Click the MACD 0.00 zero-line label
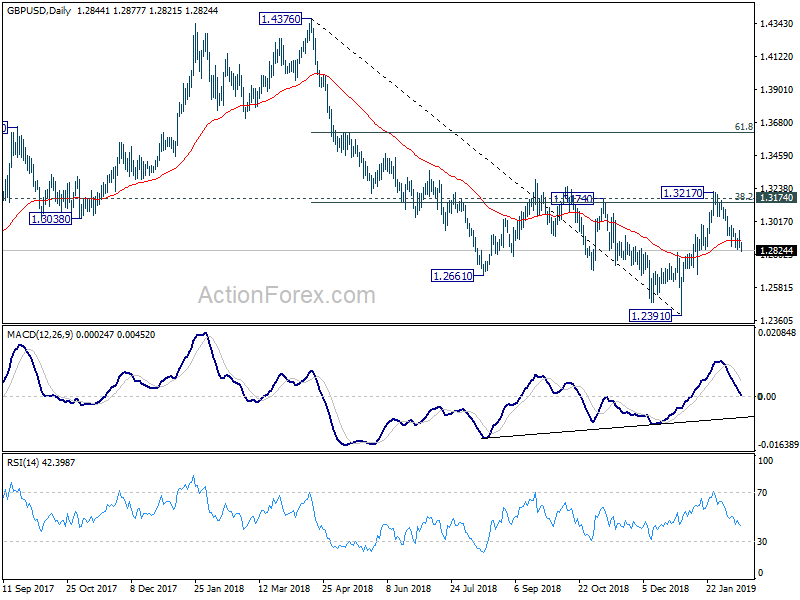800x600 pixels. (767, 396)
